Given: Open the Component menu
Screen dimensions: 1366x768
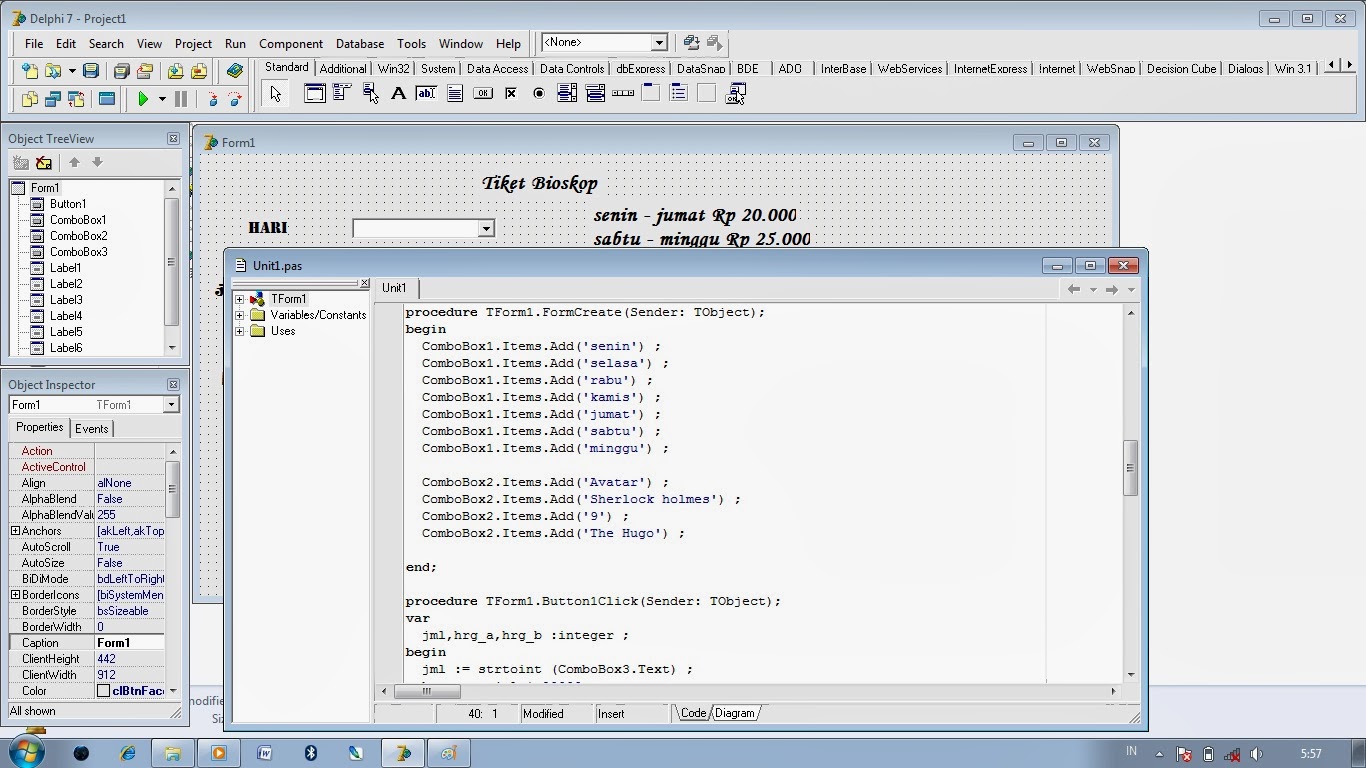Looking at the screenshot, I should tap(291, 44).
